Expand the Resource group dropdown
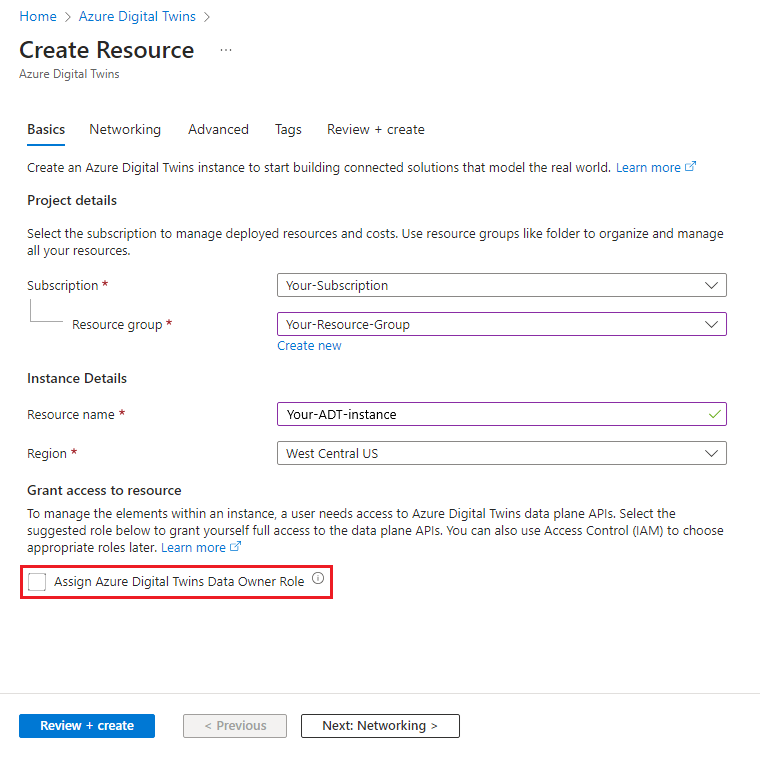The width and height of the screenshot is (760, 758). click(501, 324)
